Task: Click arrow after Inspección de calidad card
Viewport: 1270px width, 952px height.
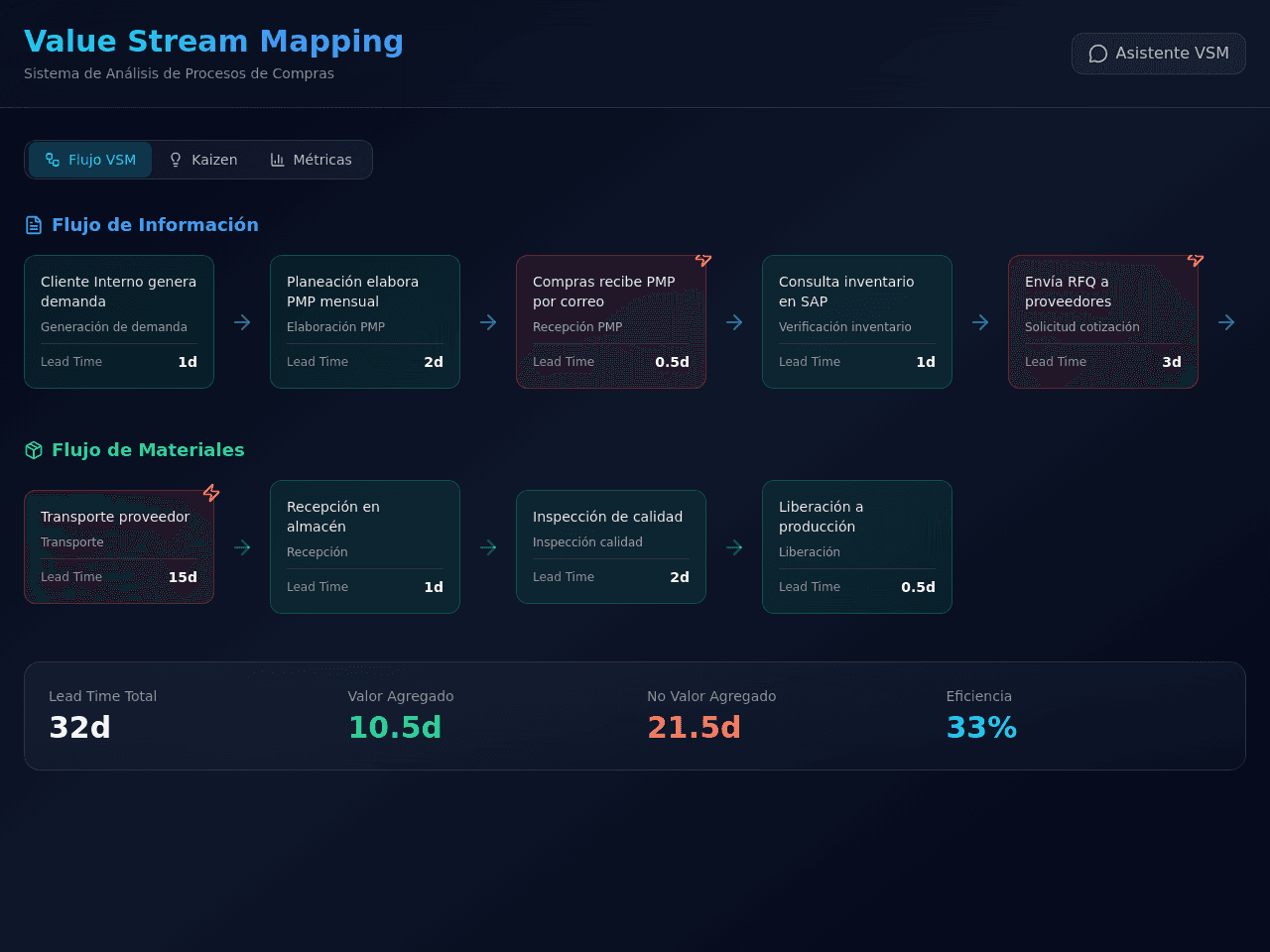Action: (x=734, y=547)
